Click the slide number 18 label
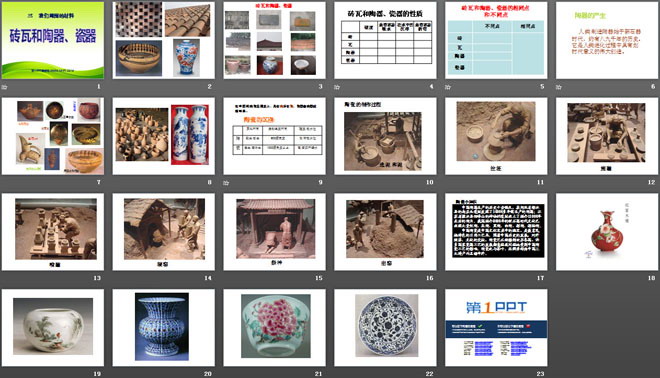 tap(651, 278)
